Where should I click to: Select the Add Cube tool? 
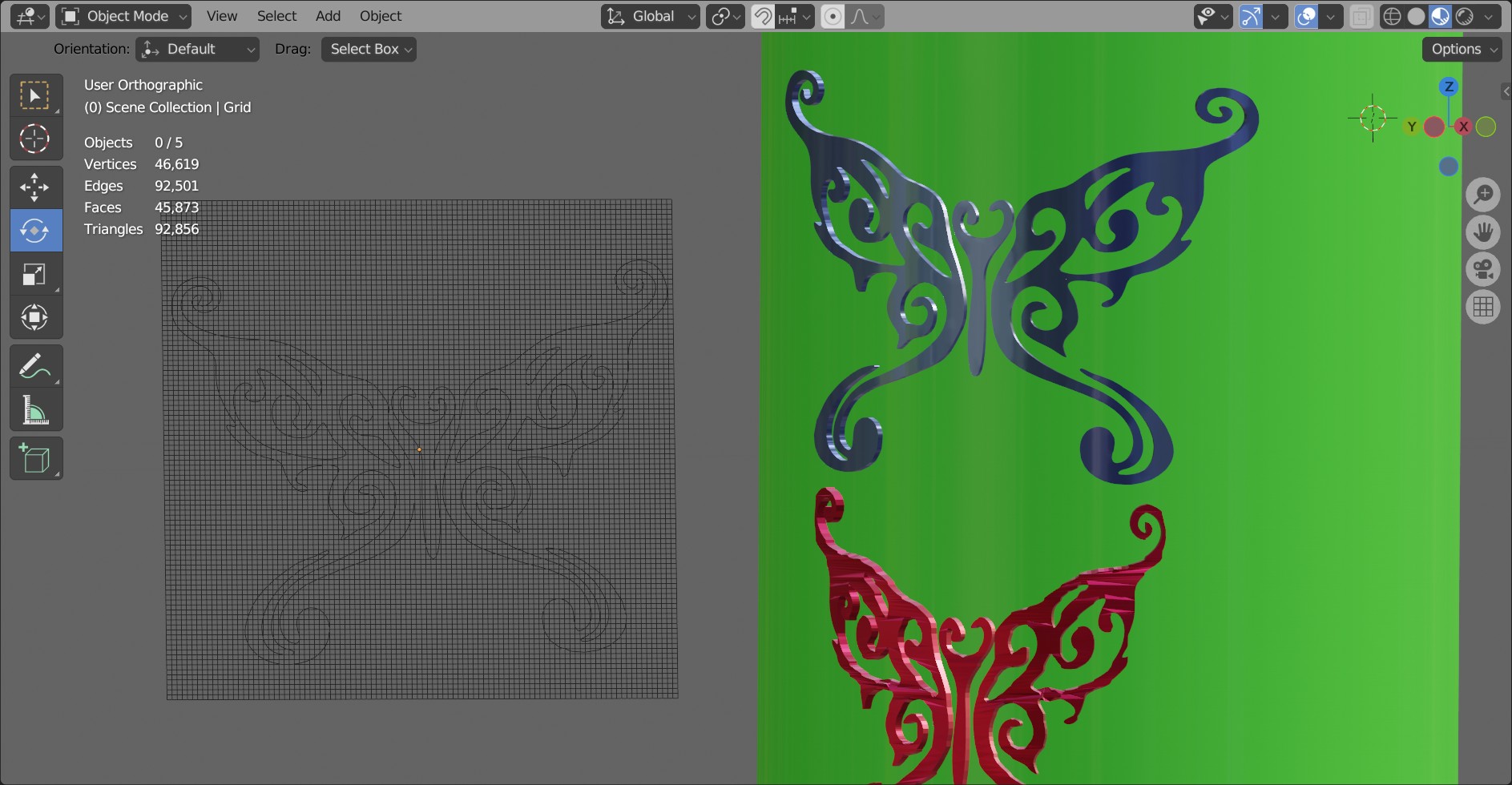35,458
